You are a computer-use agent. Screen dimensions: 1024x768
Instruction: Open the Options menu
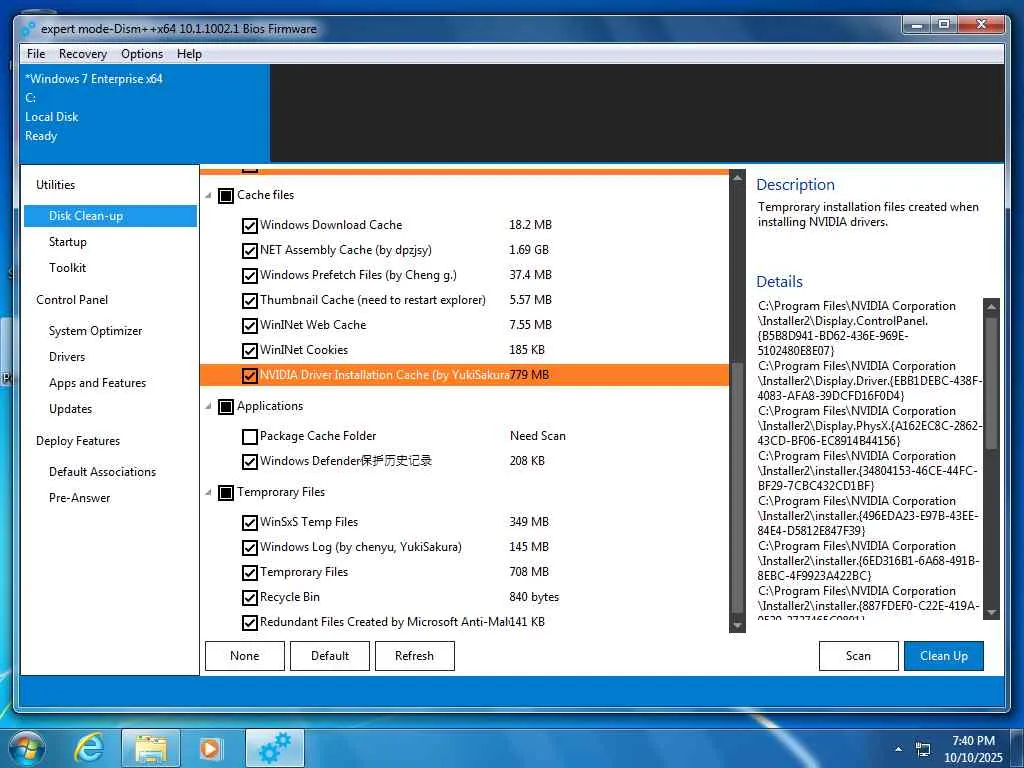[x=142, y=54]
